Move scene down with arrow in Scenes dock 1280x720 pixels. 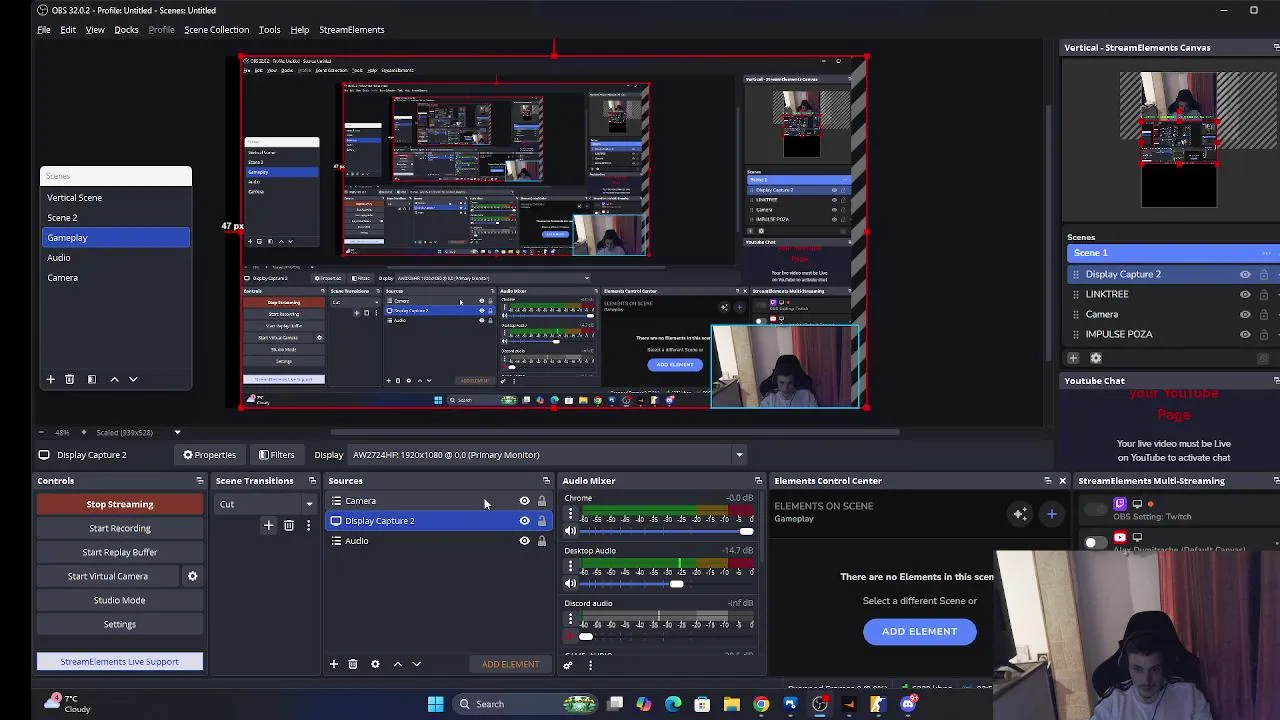point(133,379)
